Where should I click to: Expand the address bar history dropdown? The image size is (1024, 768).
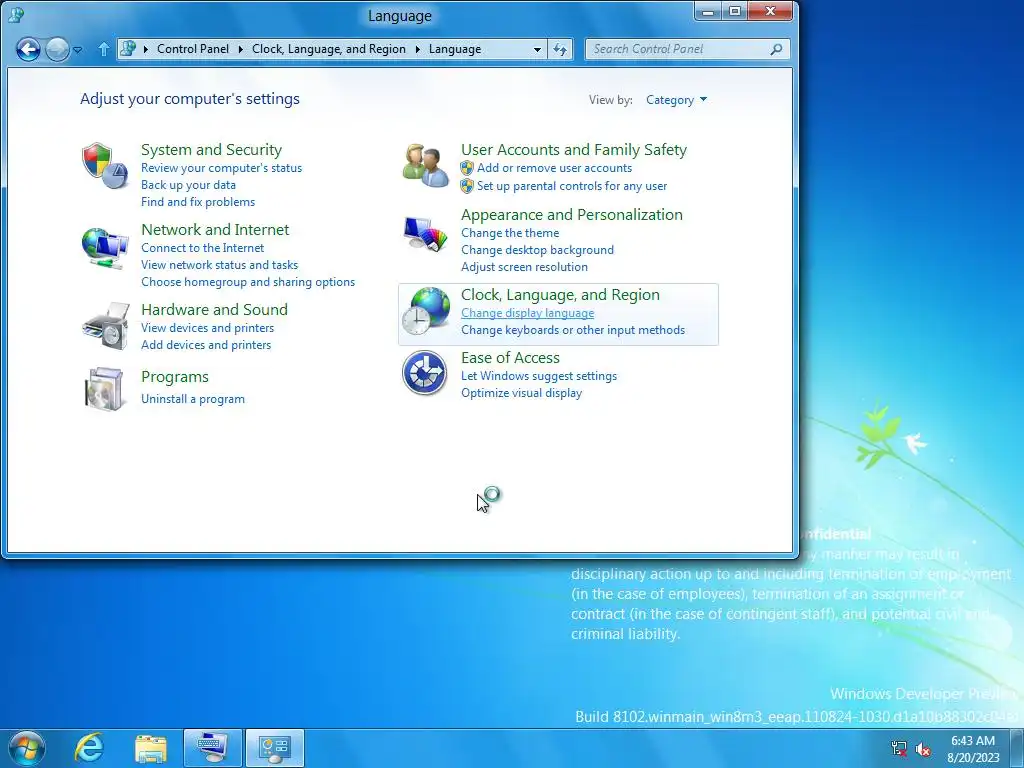point(537,49)
